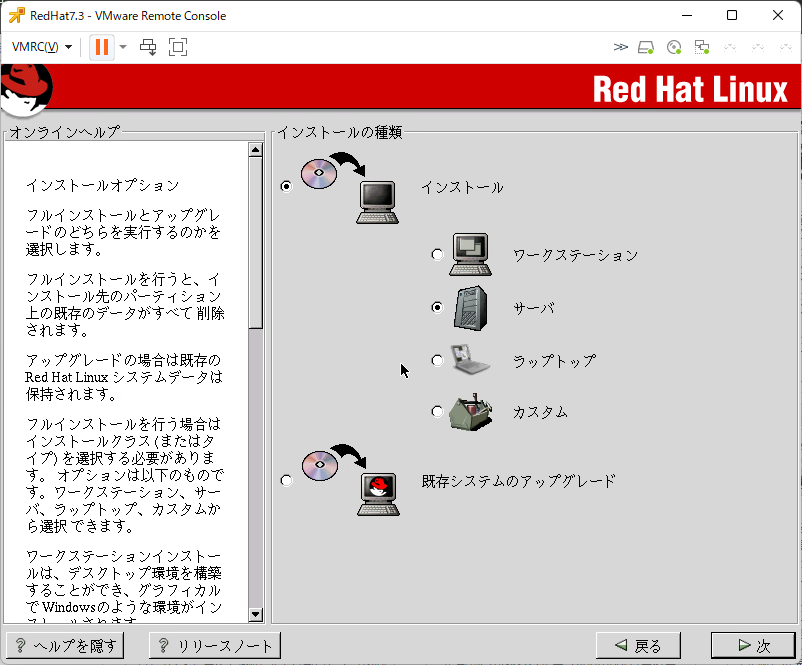Open the dropdown arrow next to pause
This screenshot has height=665, width=802.
click(123, 47)
